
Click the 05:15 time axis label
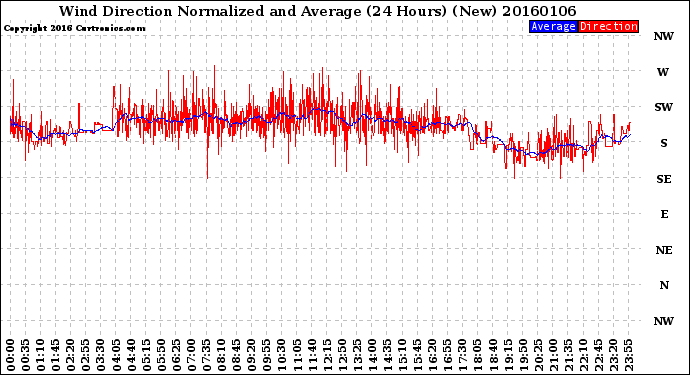(146, 355)
